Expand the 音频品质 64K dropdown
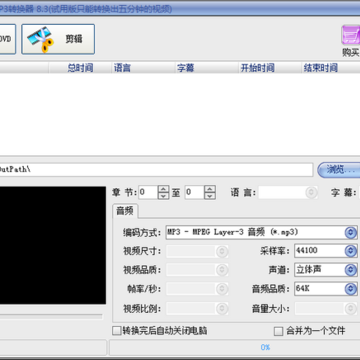The width and height of the screenshot is (360, 360). (x=350, y=289)
